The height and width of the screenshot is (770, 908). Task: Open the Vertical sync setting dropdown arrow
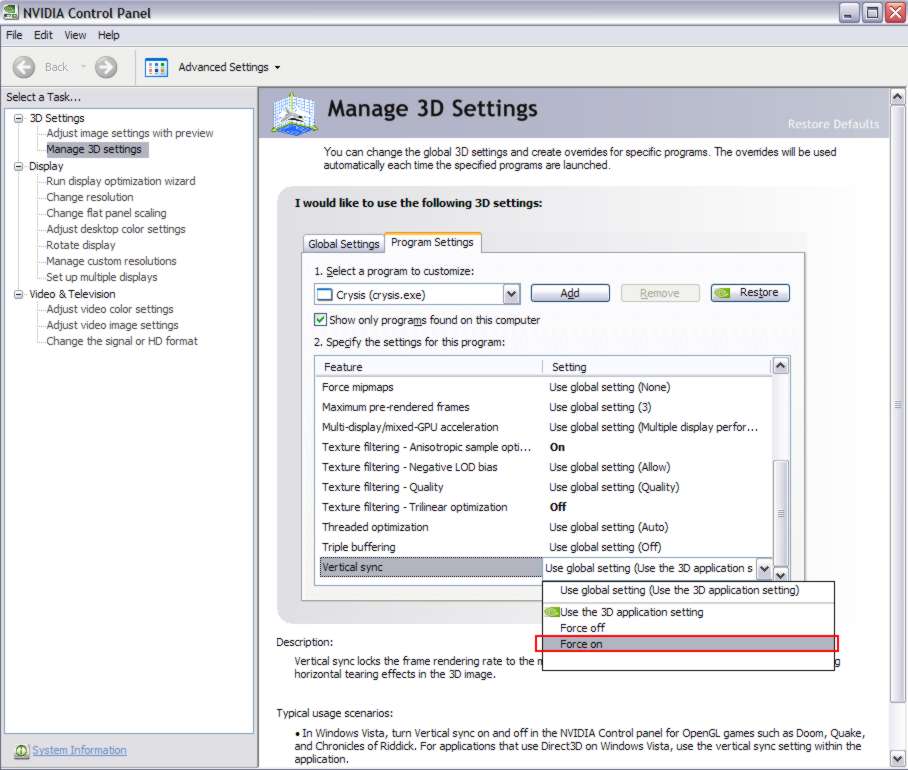[764, 569]
